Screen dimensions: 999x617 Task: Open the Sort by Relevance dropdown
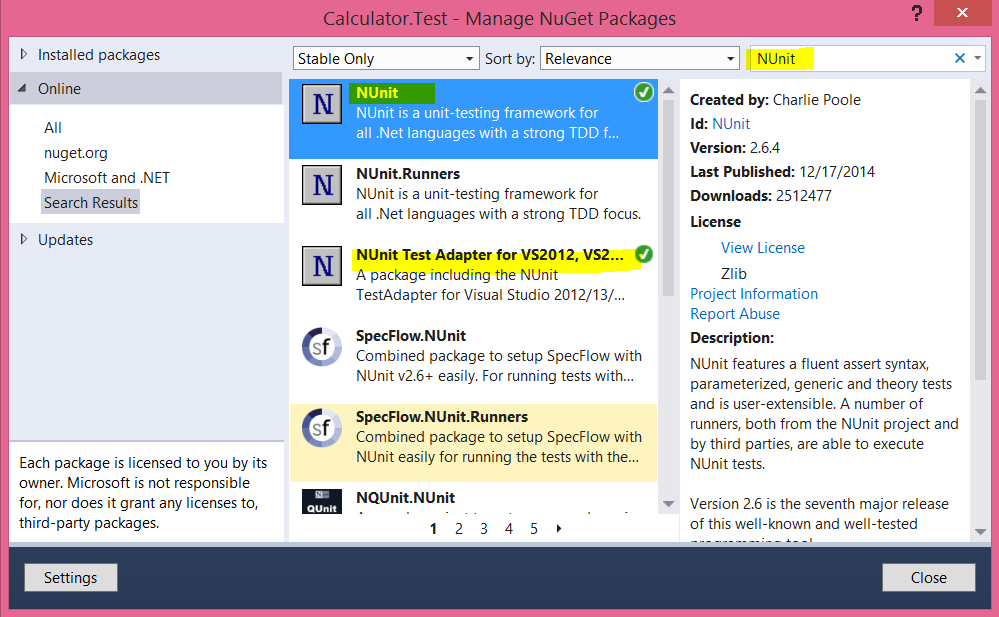pos(640,59)
